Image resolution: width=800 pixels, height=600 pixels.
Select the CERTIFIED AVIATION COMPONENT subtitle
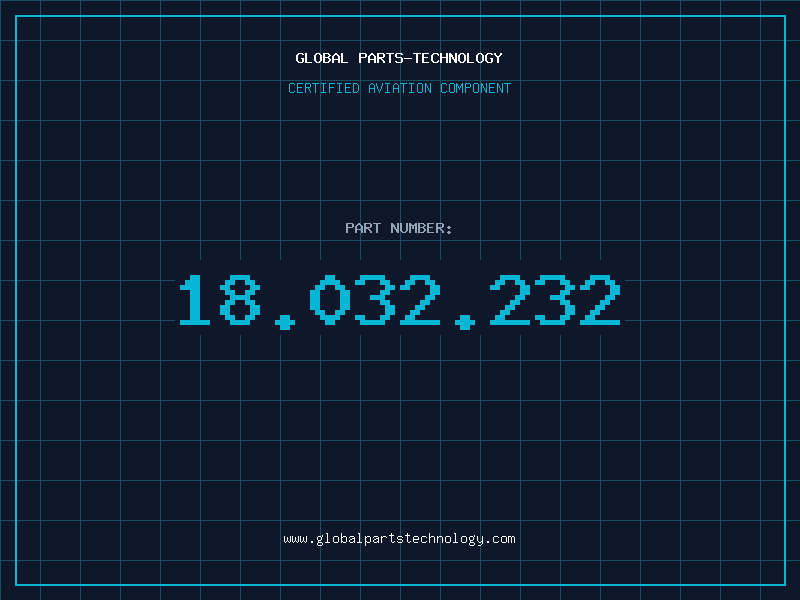[x=399, y=88]
